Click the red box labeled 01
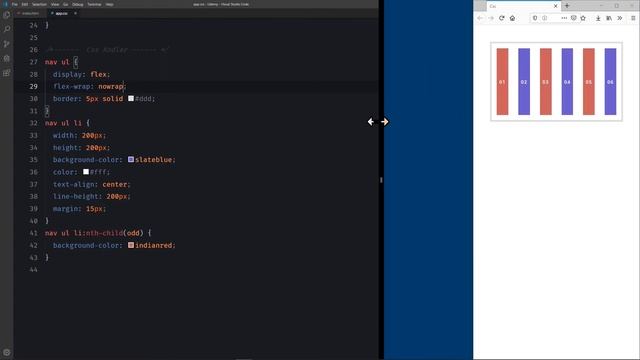Image resolution: width=640 pixels, height=360 pixels. pos(502,82)
